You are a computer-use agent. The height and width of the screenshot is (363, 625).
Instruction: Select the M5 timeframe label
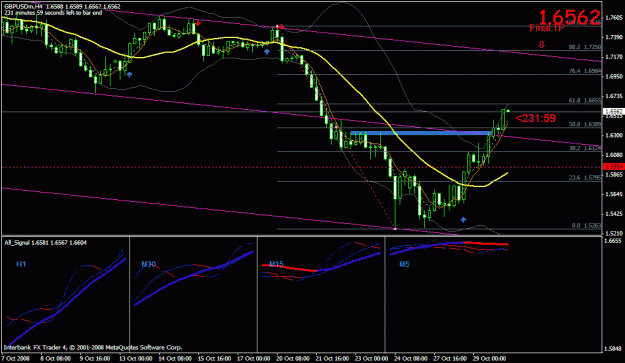coord(404,264)
